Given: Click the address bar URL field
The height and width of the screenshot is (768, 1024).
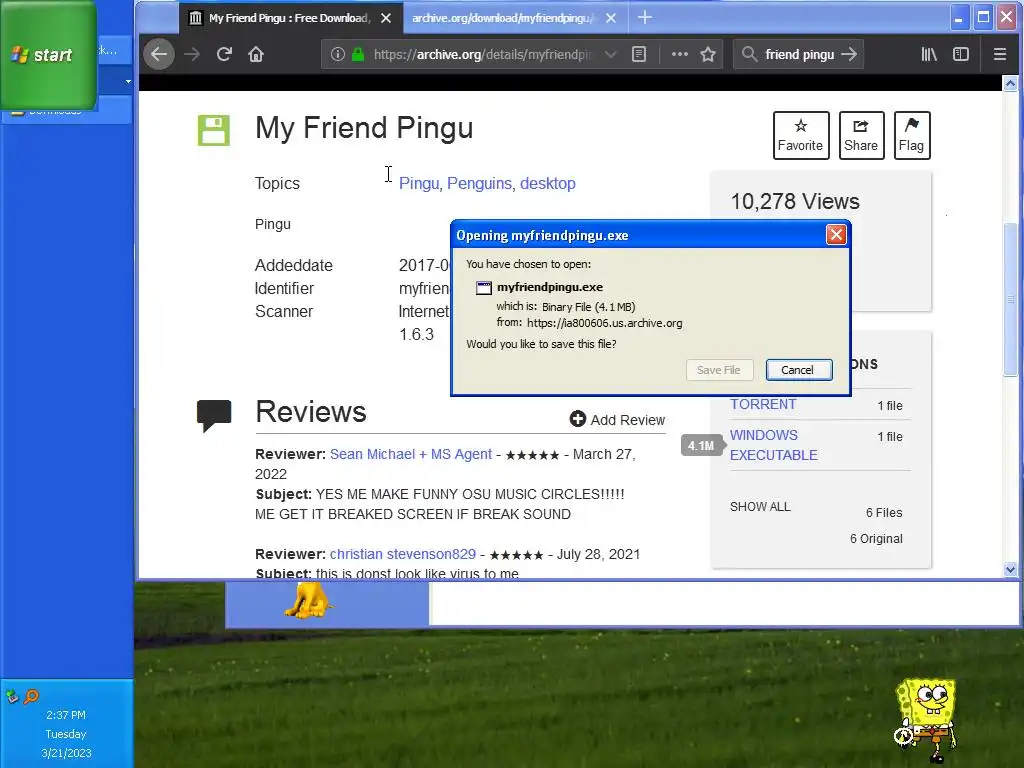Looking at the screenshot, I should click(483, 54).
